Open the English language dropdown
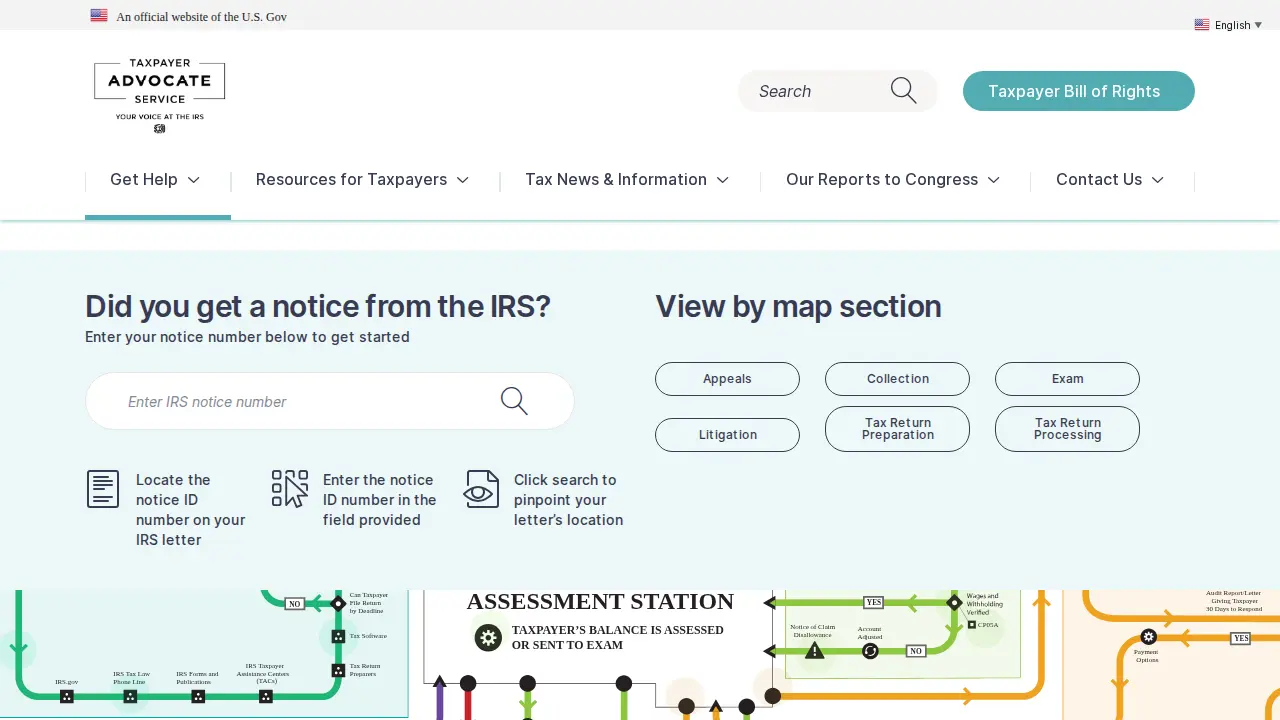Image resolution: width=1280 pixels, height=720 pixels. click(x=1229, y=25)
